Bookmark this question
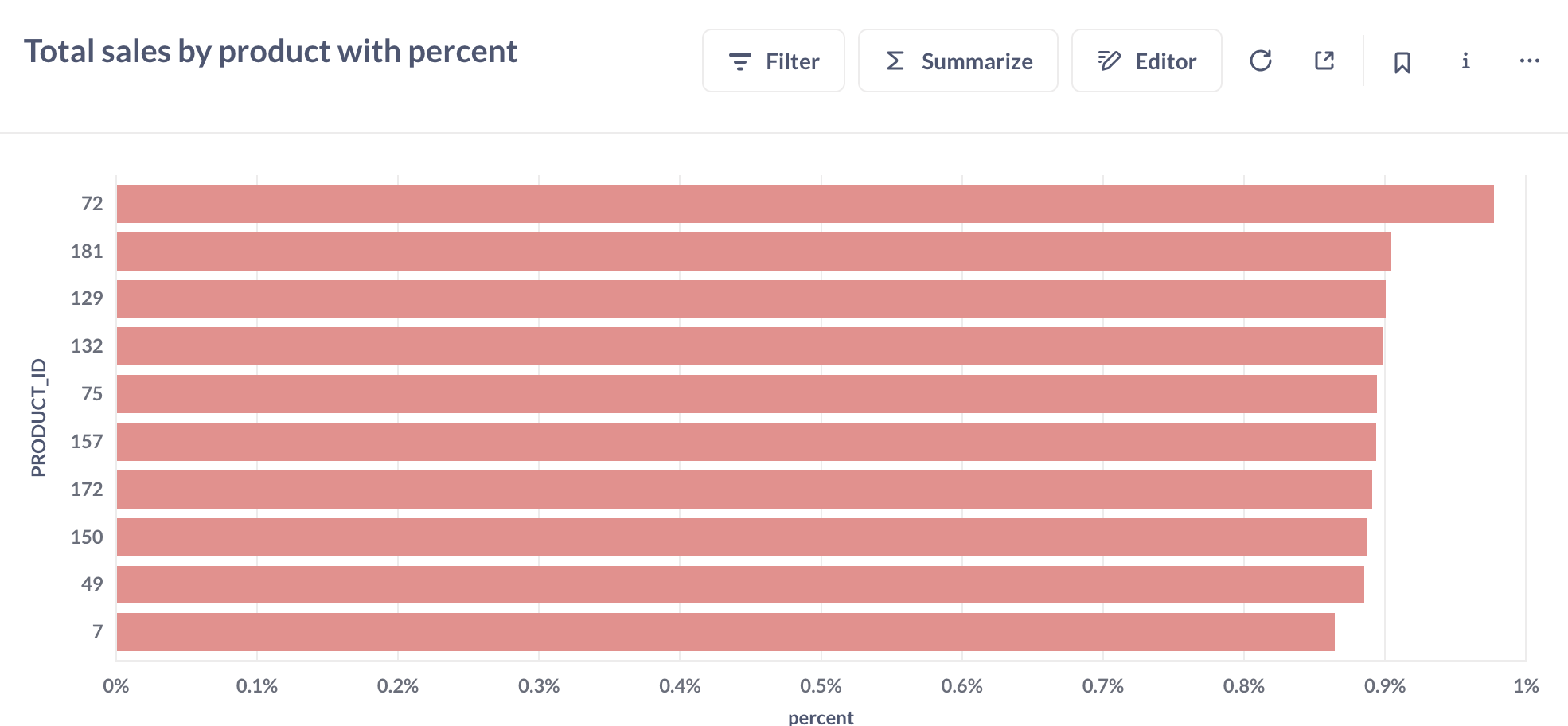The width and height of the screenshot is (1568, 726). [x=1402, y=62]
